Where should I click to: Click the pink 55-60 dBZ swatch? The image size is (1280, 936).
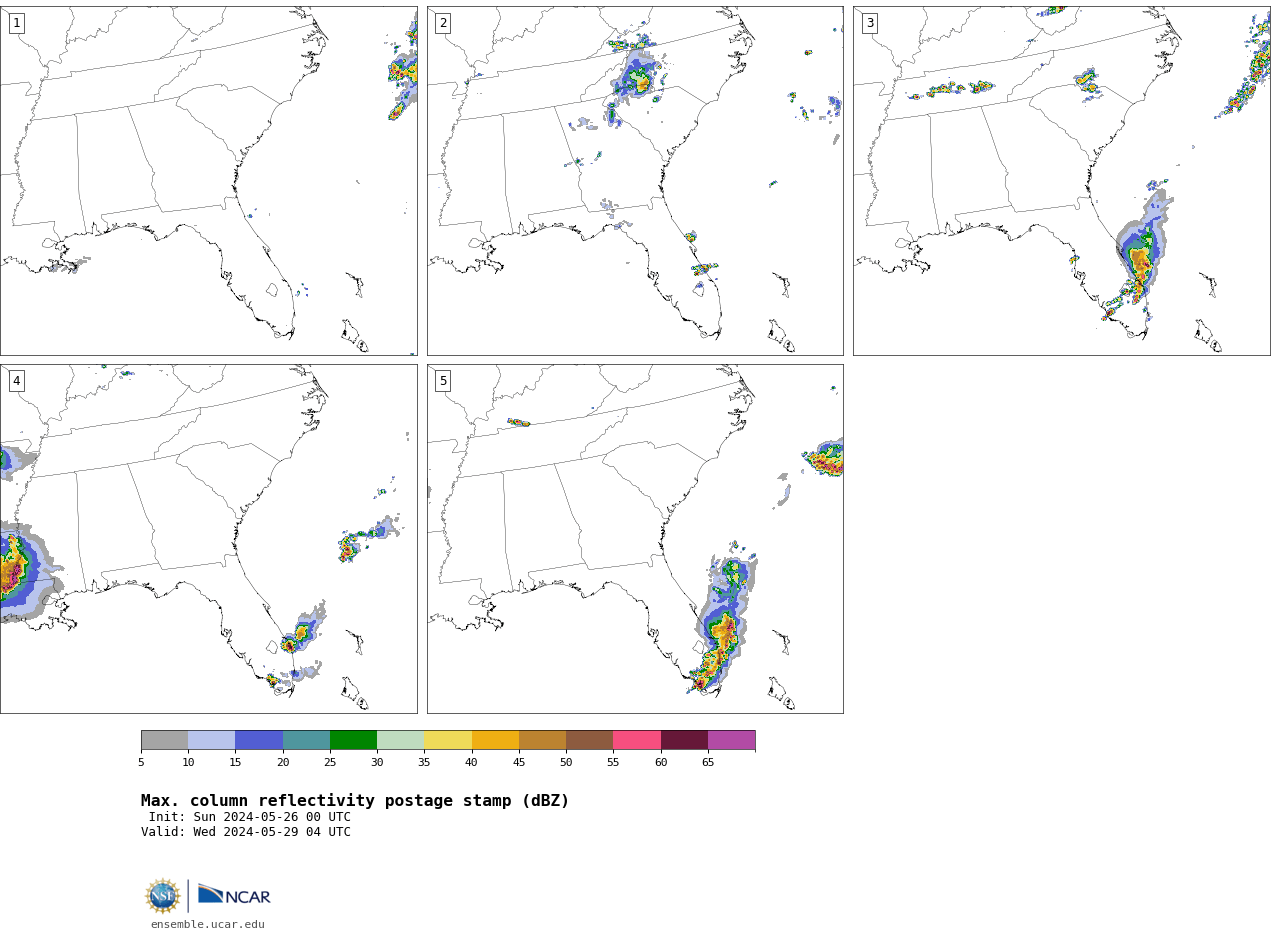pos(637,740)
